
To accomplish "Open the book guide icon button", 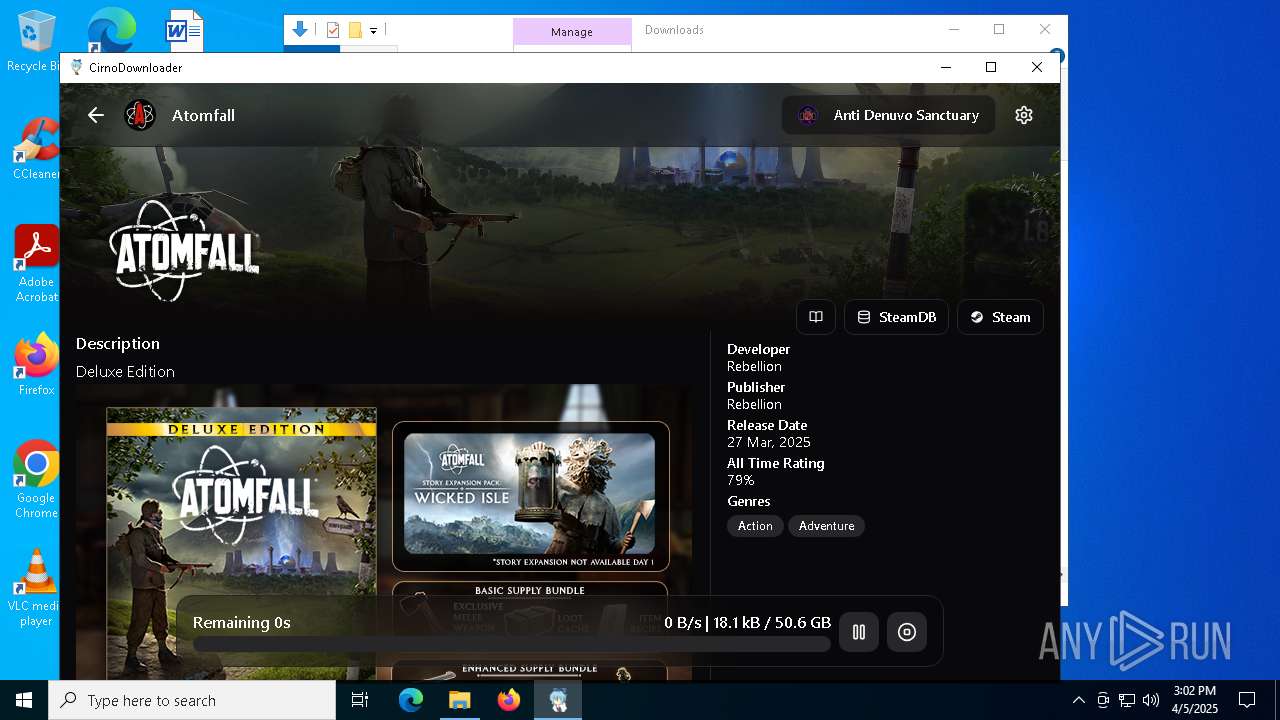I will [x=816, y=317].
